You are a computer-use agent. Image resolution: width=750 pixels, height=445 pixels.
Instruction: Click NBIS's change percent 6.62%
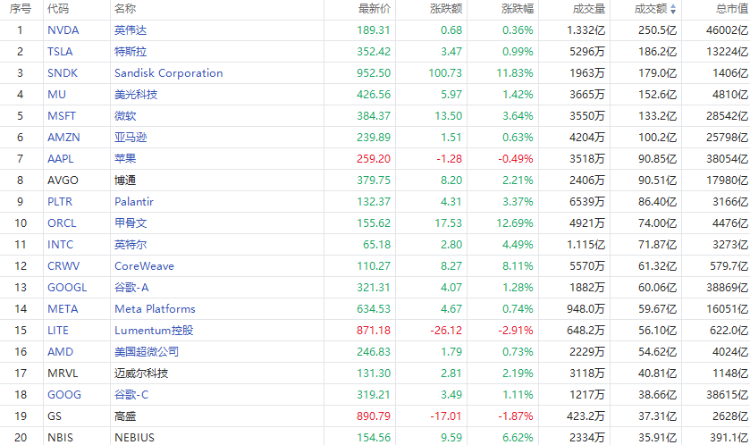(x=518, y=438)
